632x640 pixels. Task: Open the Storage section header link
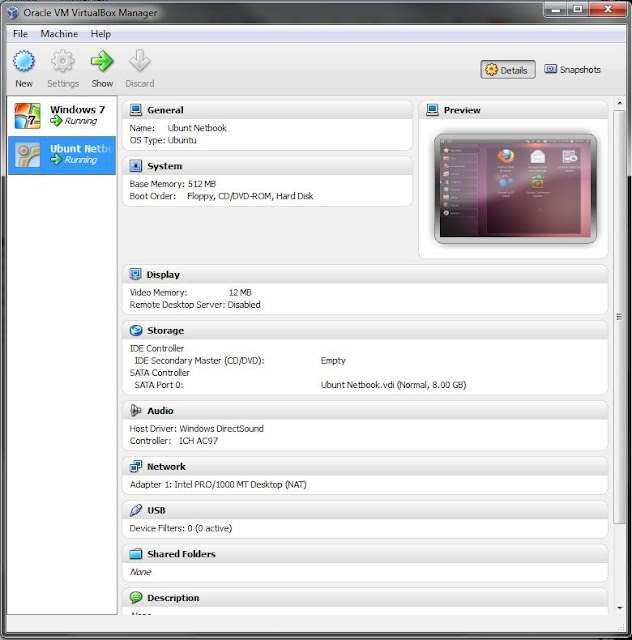165,331
